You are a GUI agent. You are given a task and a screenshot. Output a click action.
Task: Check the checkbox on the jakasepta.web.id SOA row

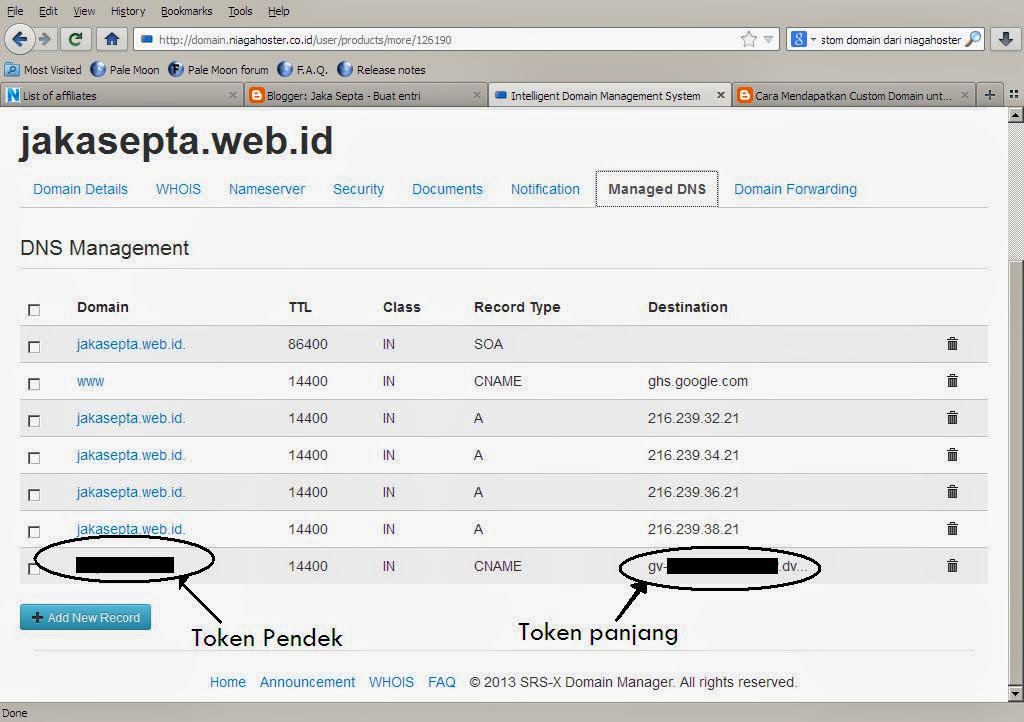point(34,345)
